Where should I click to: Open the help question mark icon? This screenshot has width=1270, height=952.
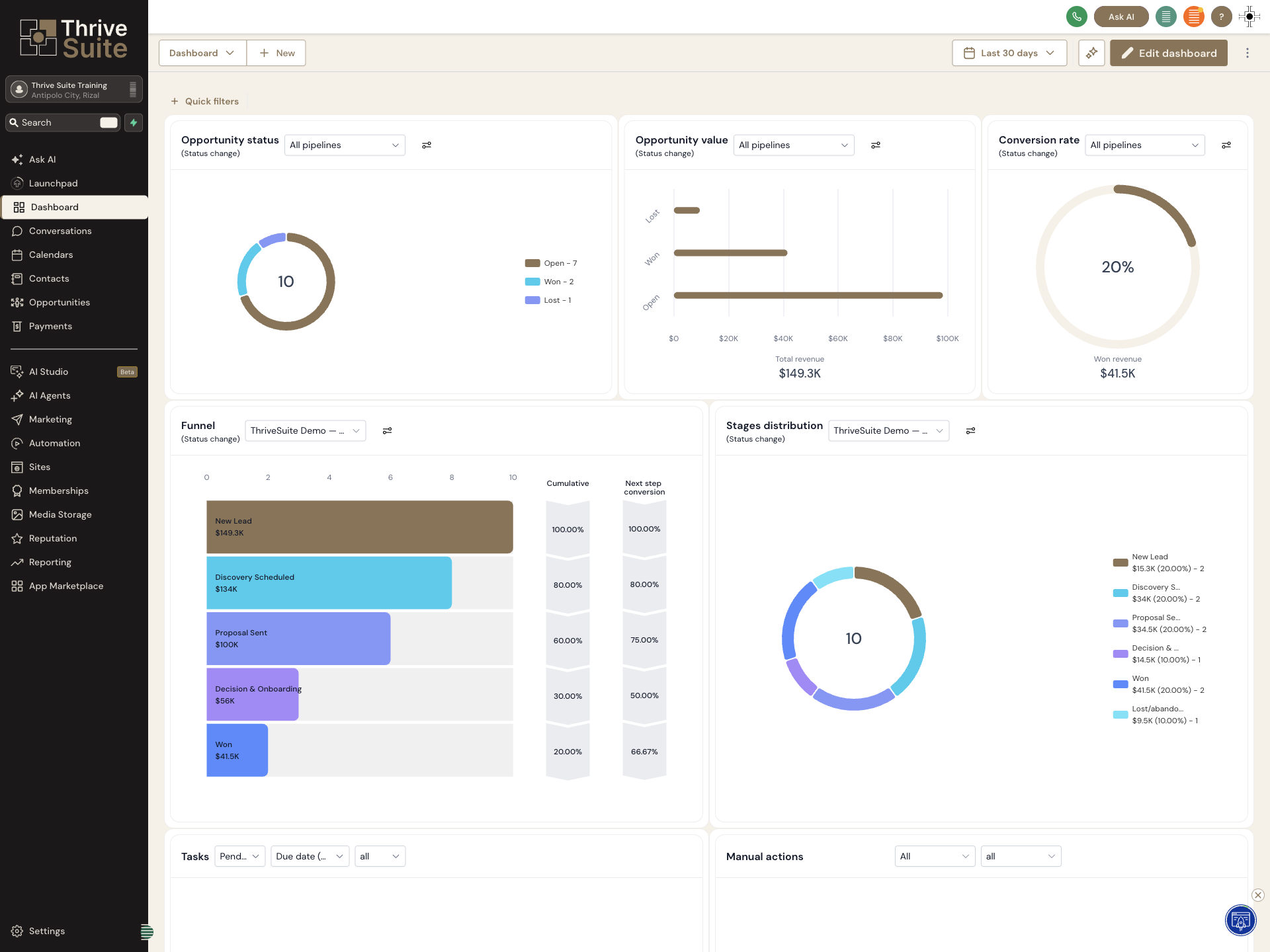(1221, 17)
